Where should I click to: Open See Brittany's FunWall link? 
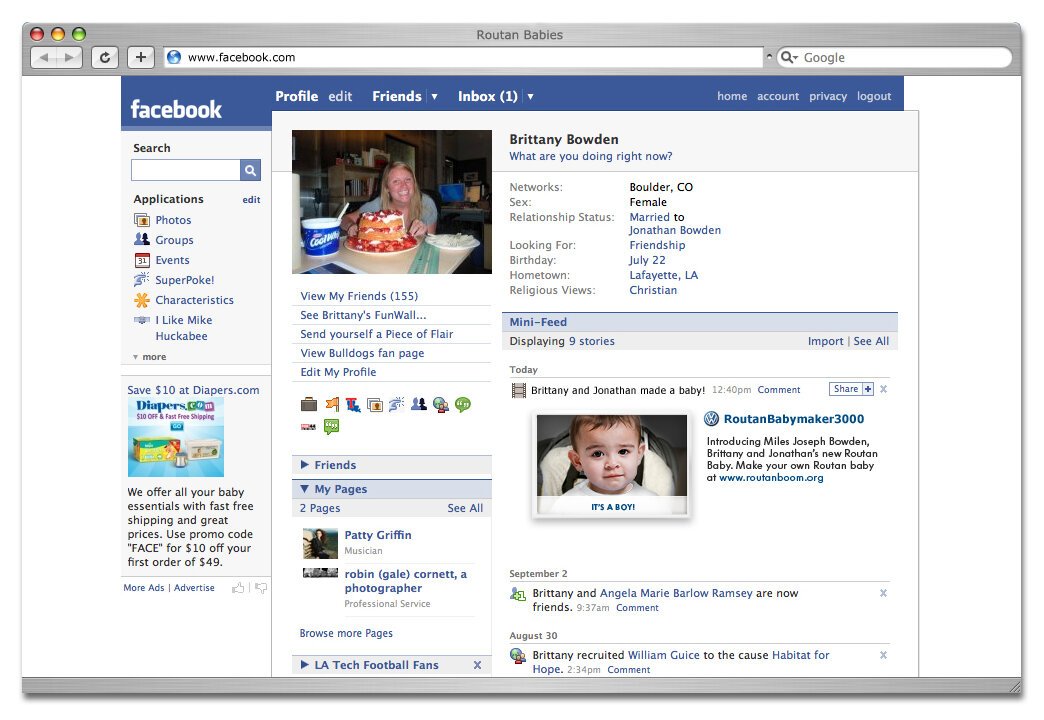pyautogui.click(x=363, y=315)
